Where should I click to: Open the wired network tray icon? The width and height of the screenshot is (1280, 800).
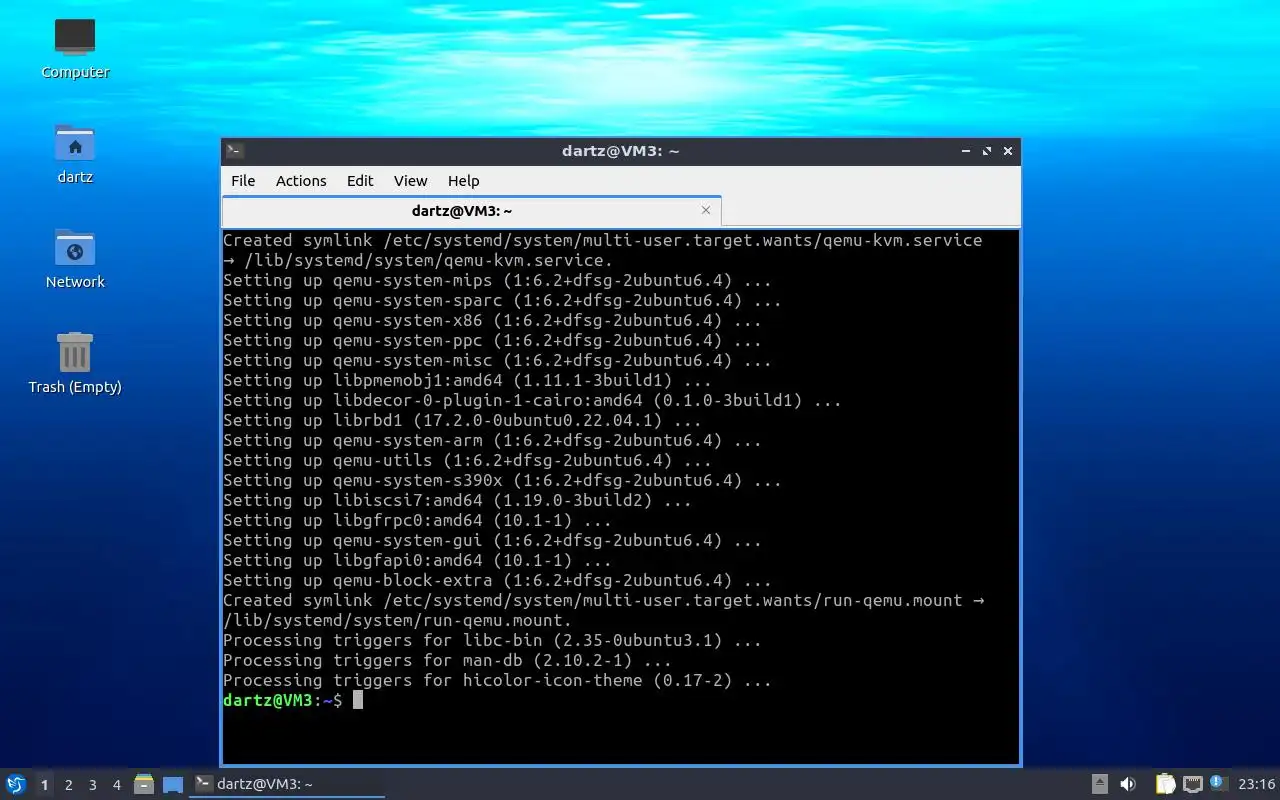tap(1192, 784)
